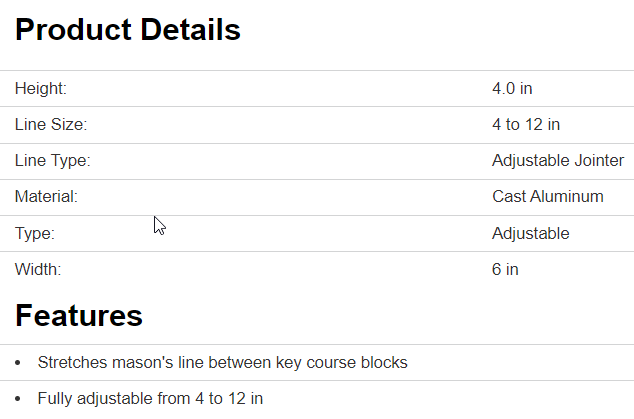Click the bullet before 'Stretches mason's line'

(19, 363)
